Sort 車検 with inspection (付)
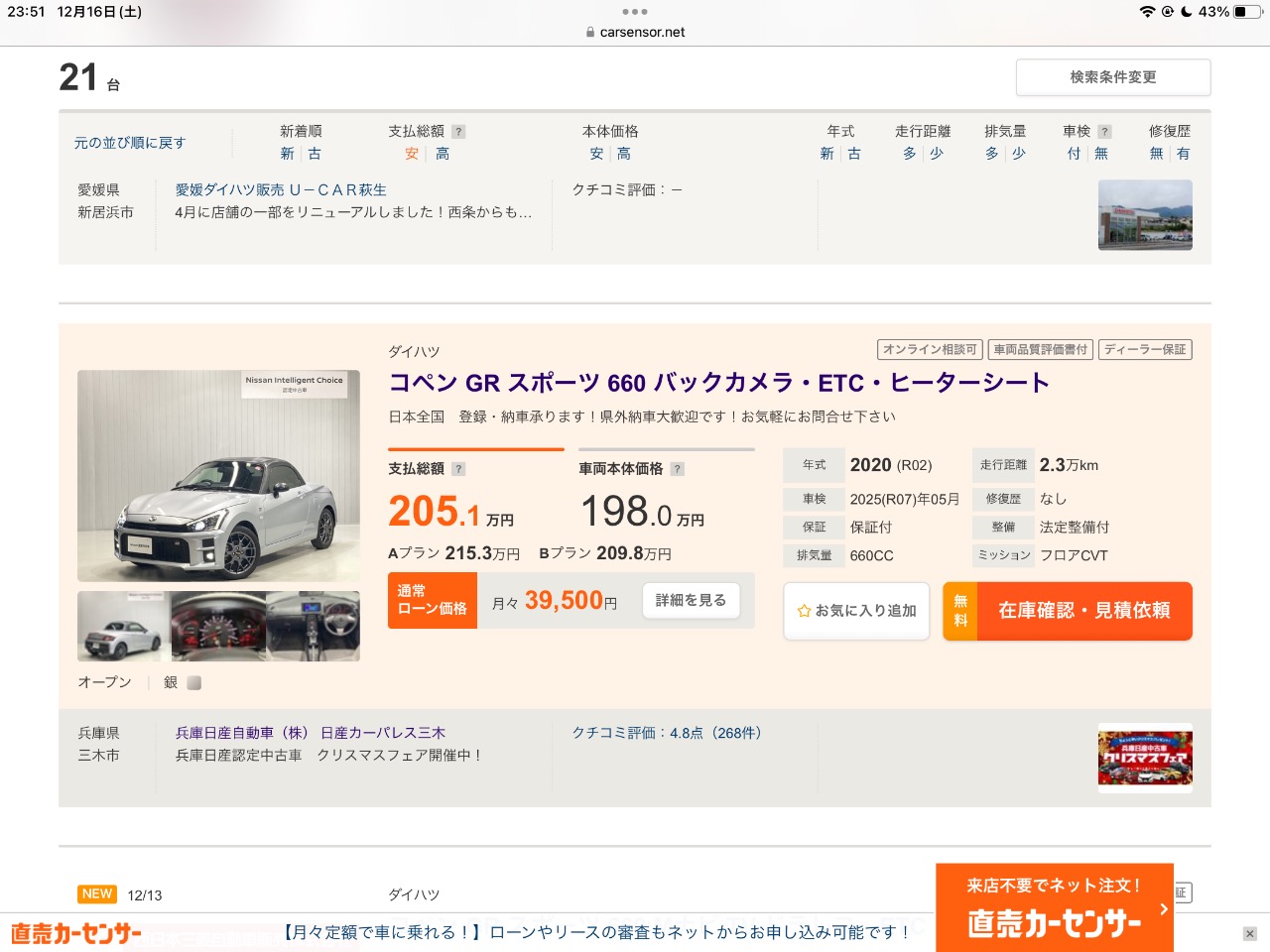 click(x=1074, y=154)
